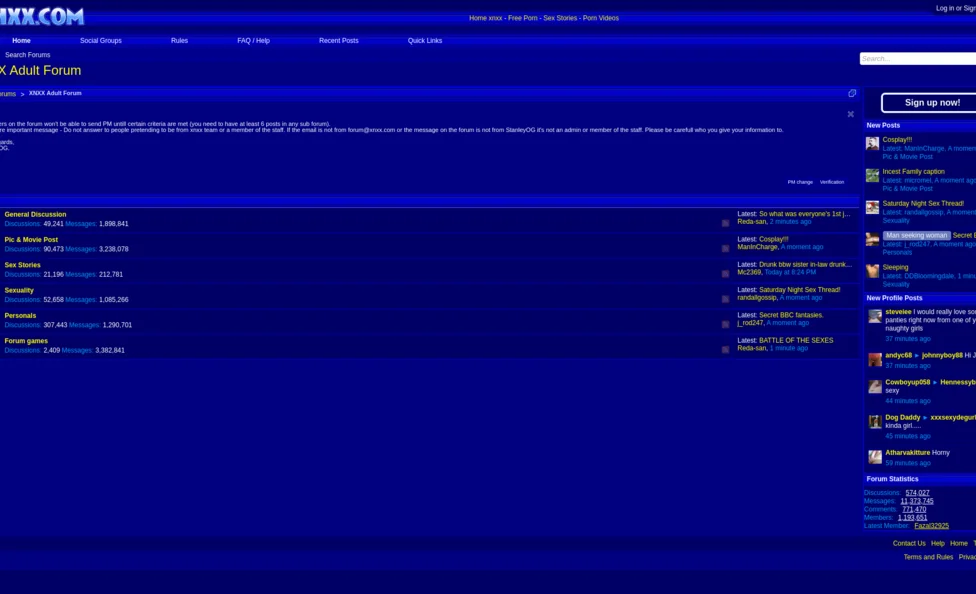Click the Dog Daddy username link
Image resolution: width=976 pixels, height=594 pixels.
coord(903,418)
